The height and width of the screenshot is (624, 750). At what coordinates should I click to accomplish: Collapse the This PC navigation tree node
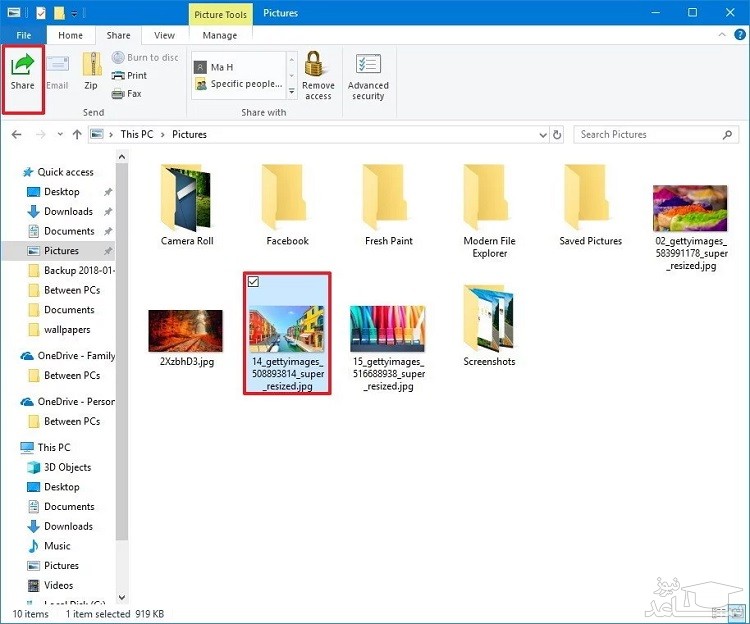(x=13, y=448)
